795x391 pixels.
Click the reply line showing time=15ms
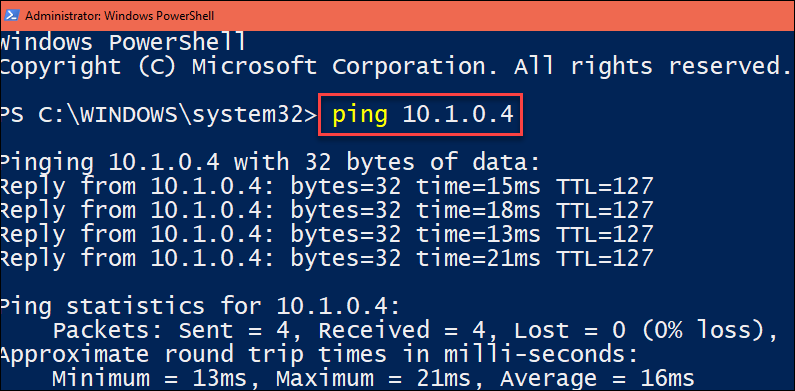[x=327, y=187]
